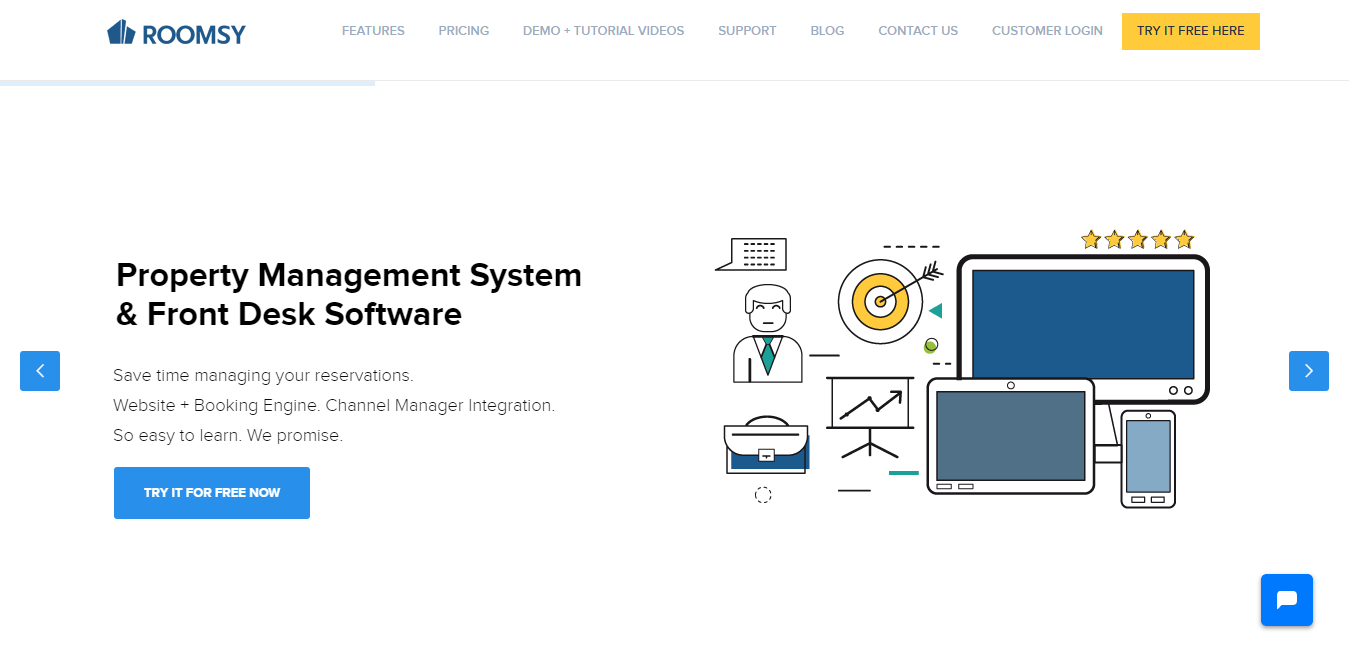Click the Roomsy logo
The image size is (1349, 645).
pos(176,33)
